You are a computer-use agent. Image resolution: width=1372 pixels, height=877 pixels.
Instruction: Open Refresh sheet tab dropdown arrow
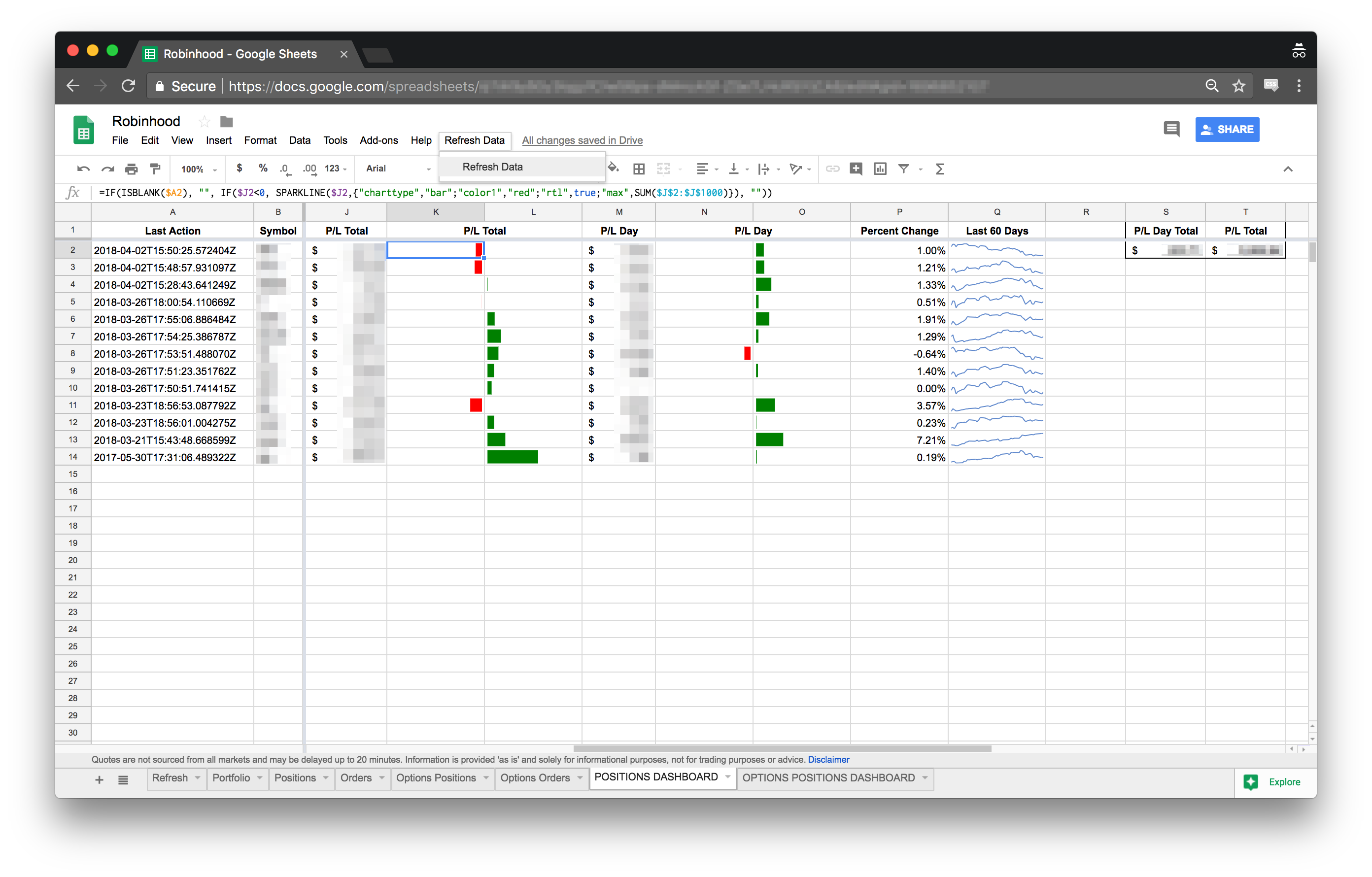coord(197,778)
